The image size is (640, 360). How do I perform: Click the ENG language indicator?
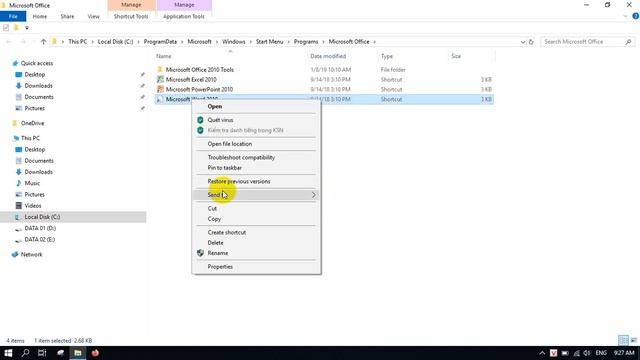[x=601, y=353]
